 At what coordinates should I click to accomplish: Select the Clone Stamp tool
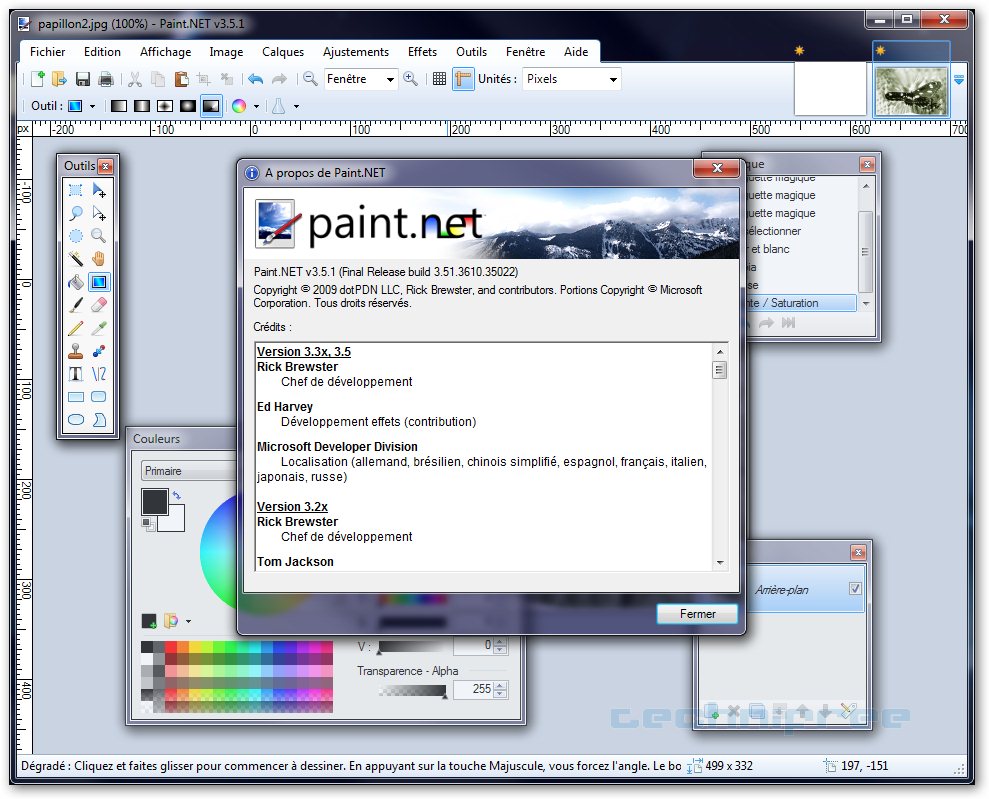(x=75, y=351)
